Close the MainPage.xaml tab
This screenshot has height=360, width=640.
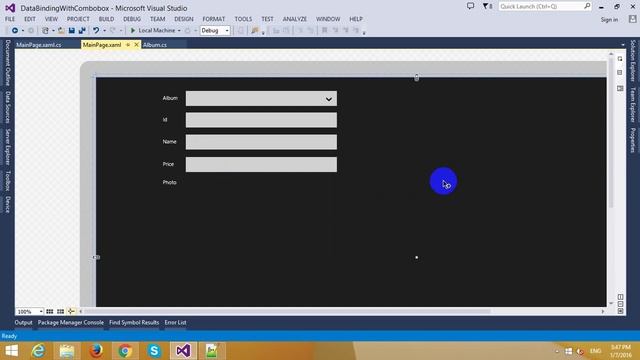pyautogui.click(x=136, y=45)
